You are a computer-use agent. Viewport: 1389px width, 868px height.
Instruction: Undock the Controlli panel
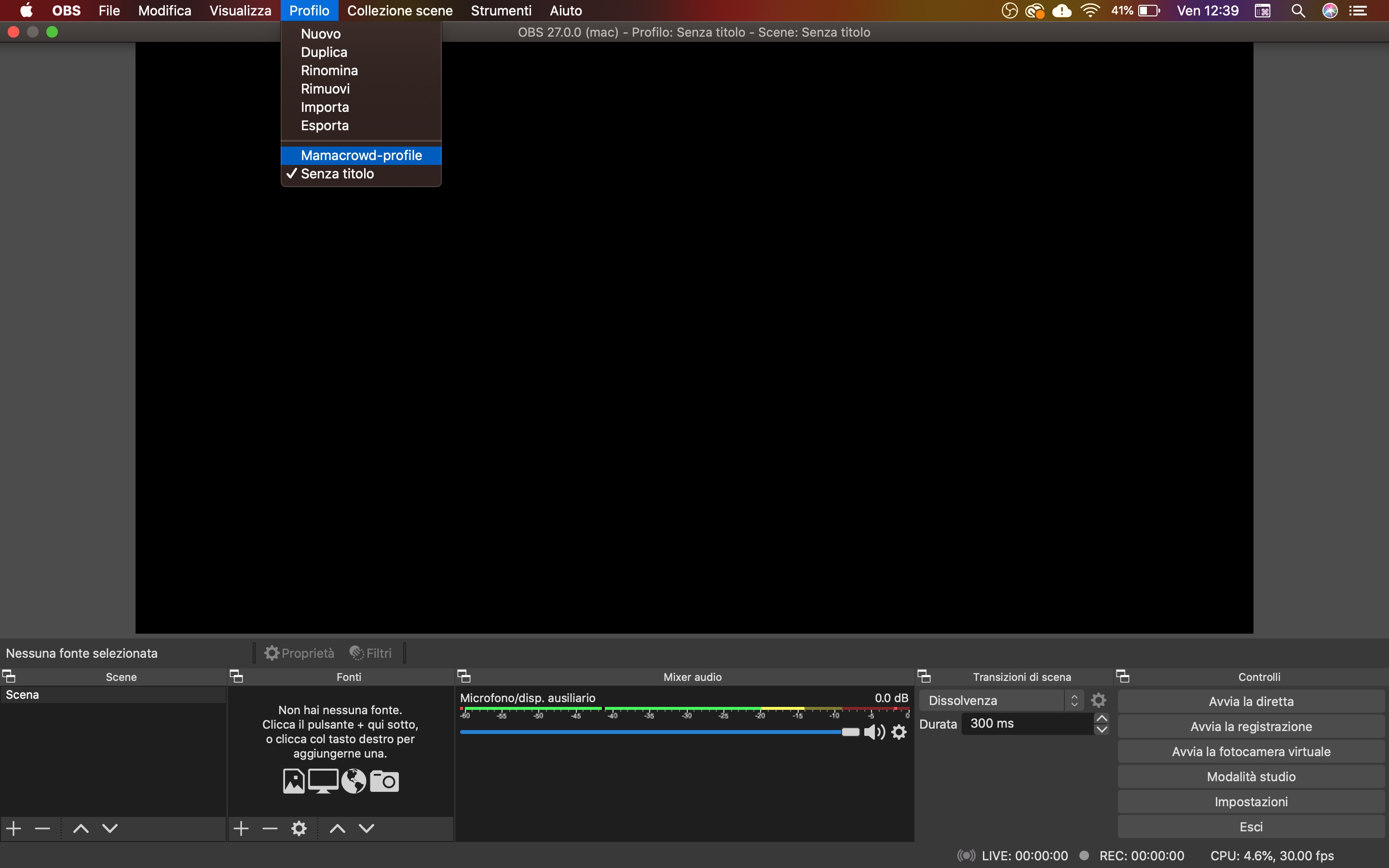[x=1123, y=676]
